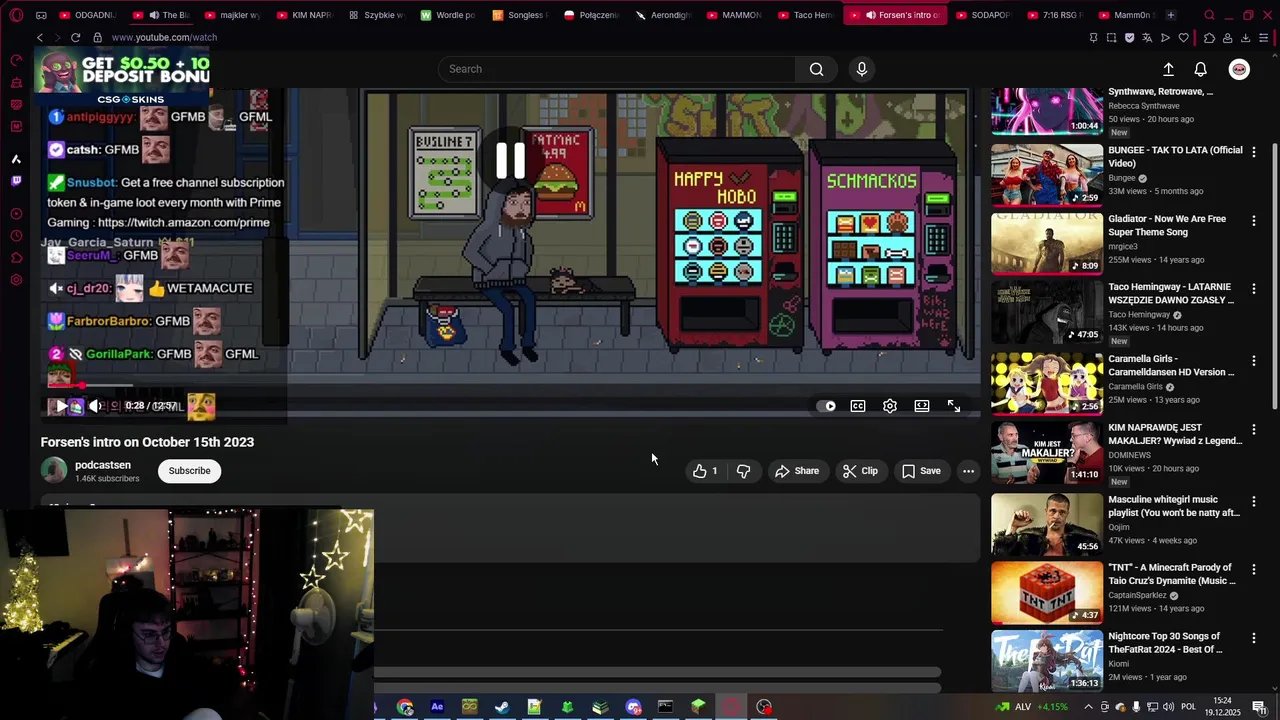The image size is (1280, 720).
Task: Click the Subscribe button
Action: 189,471
